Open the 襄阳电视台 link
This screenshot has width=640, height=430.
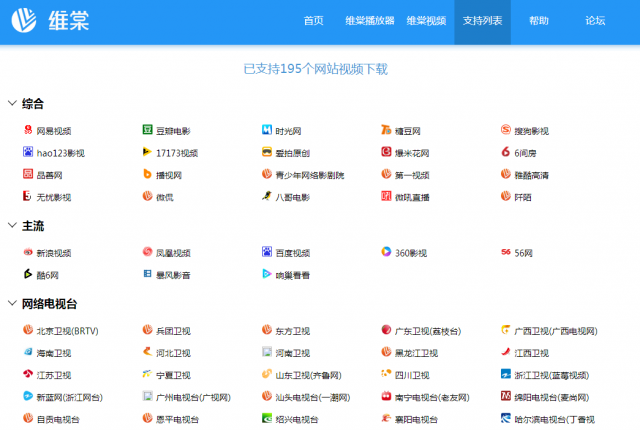point(416,419)
